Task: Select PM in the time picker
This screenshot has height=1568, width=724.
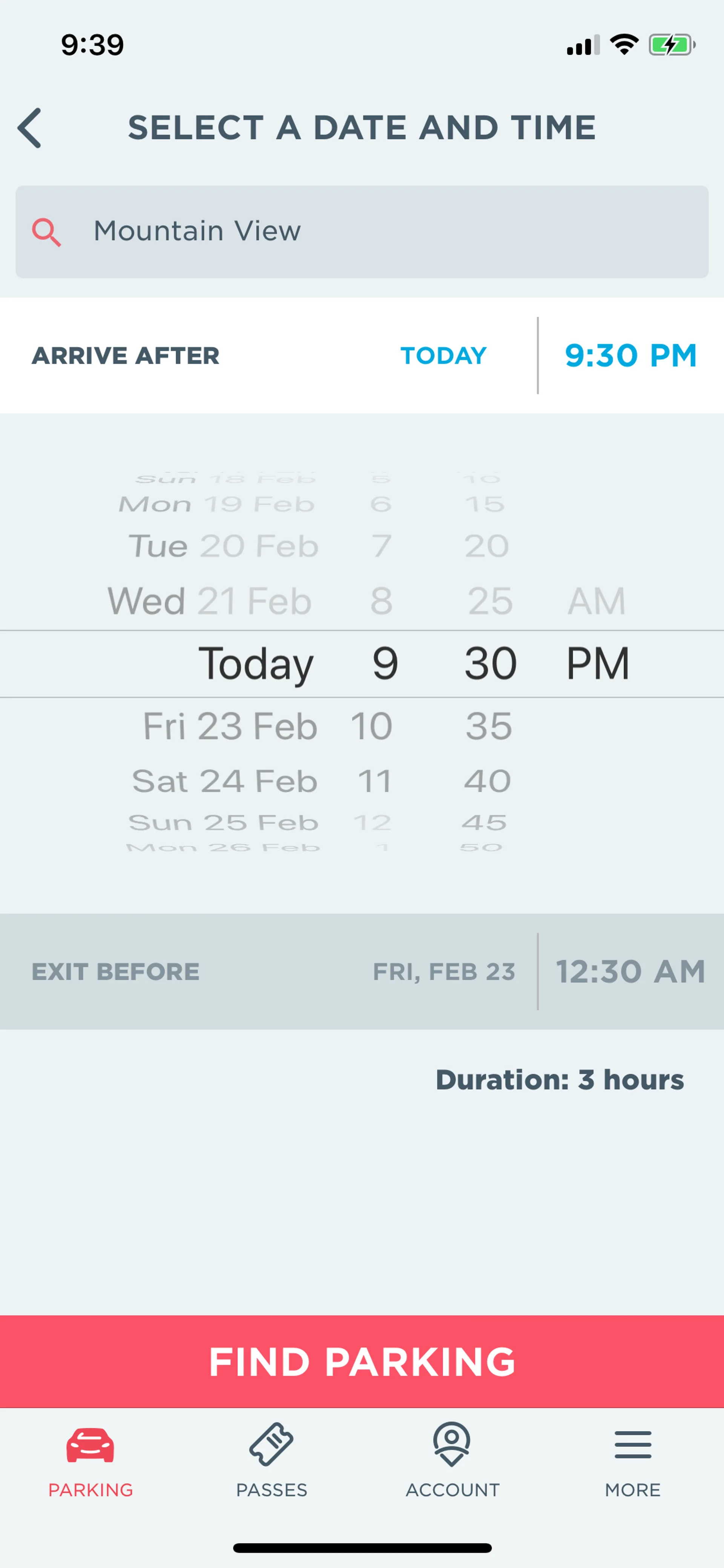Action: (597, 663)
